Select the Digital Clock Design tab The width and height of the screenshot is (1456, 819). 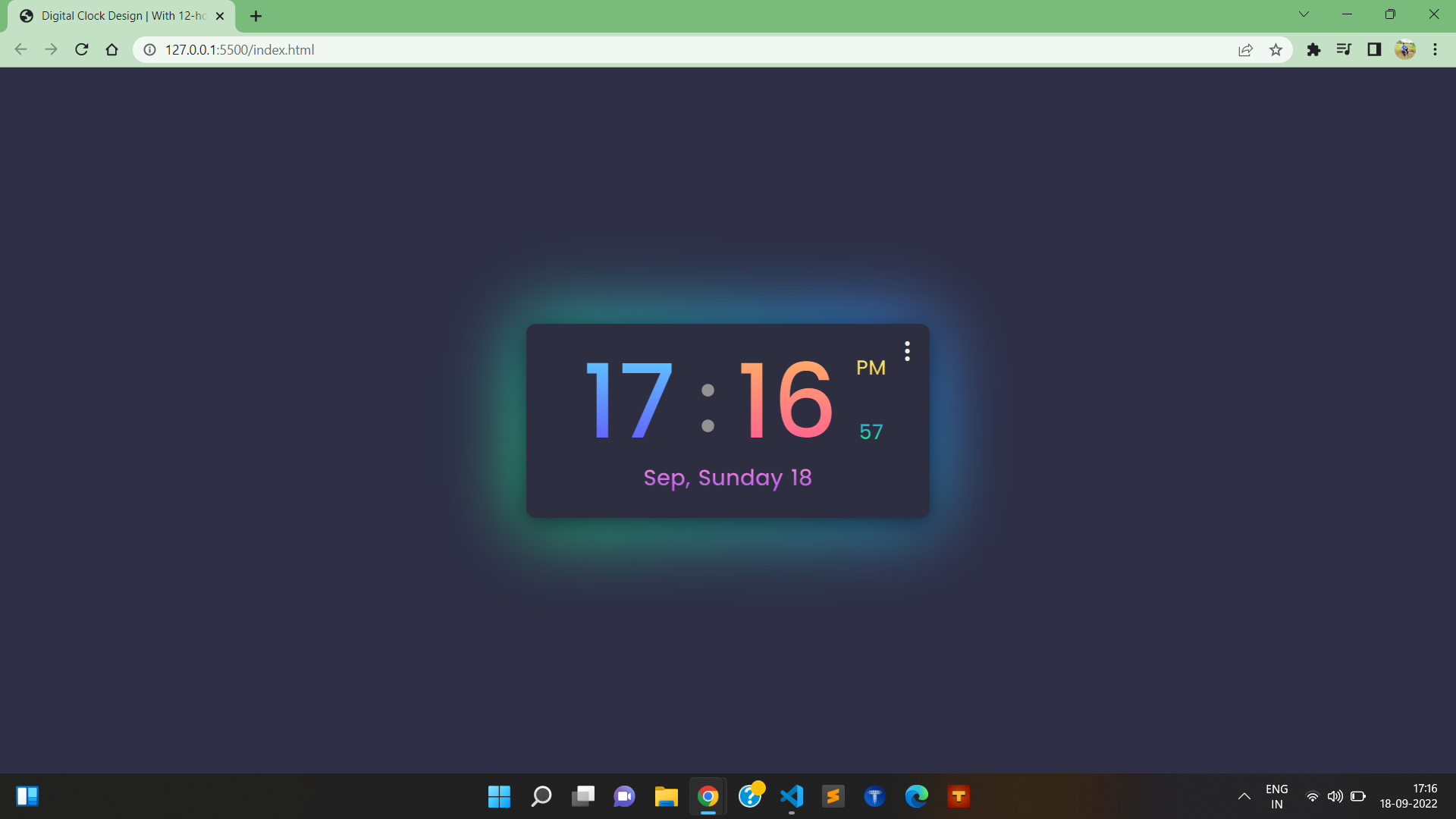[x=114, y=15]
